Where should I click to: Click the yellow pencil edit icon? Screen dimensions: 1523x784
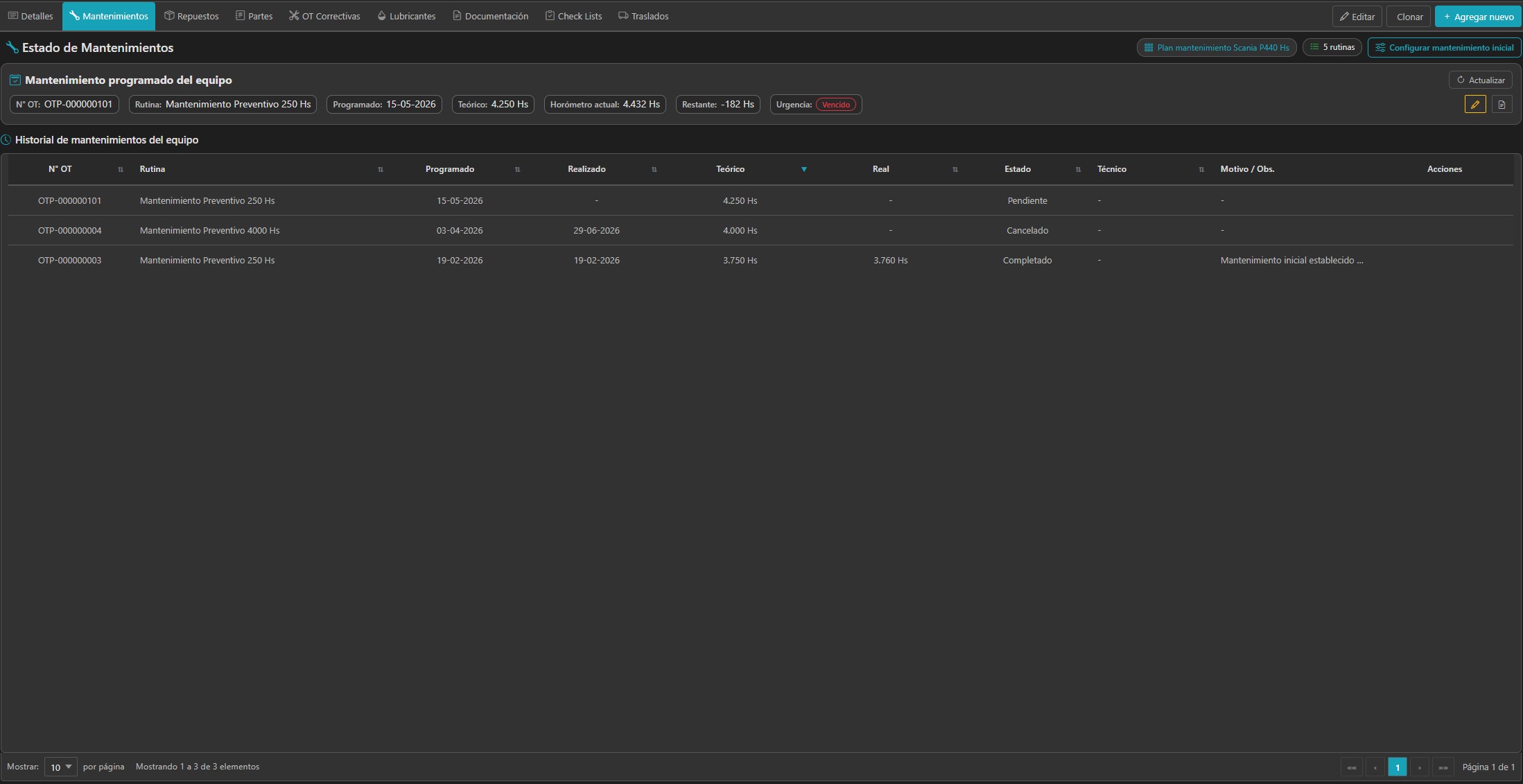pos(1475,105)
